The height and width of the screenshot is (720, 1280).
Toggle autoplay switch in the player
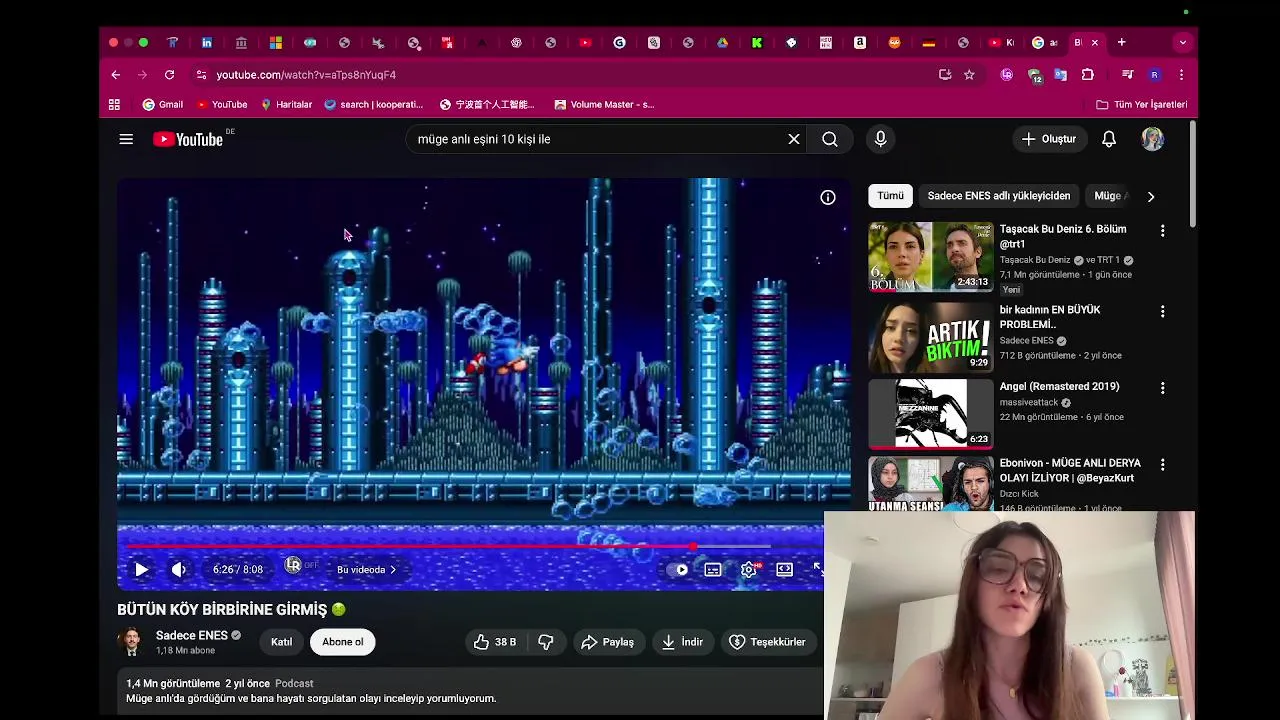[x=677, y=570]
